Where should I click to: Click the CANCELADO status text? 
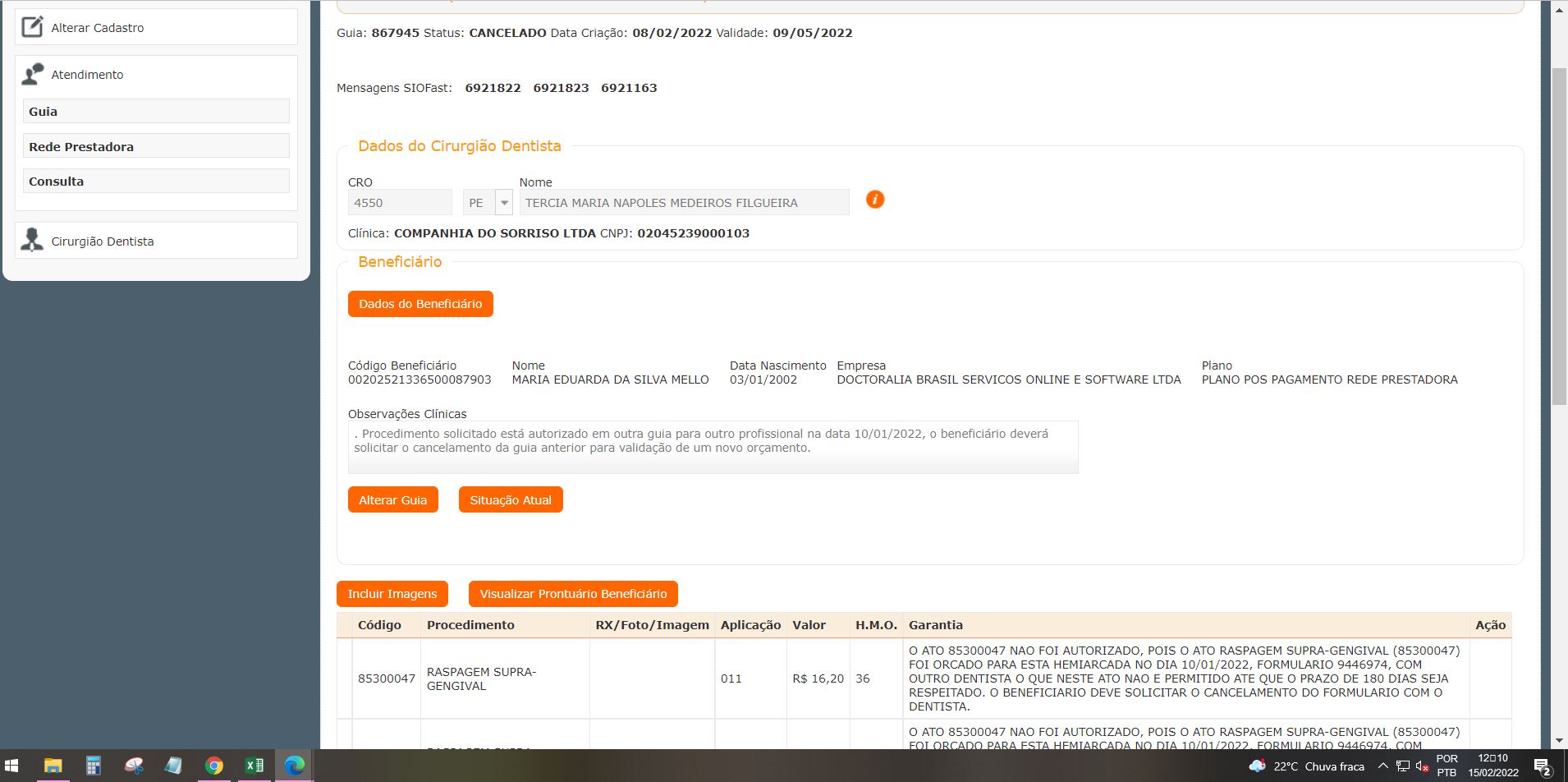(507, 33)
